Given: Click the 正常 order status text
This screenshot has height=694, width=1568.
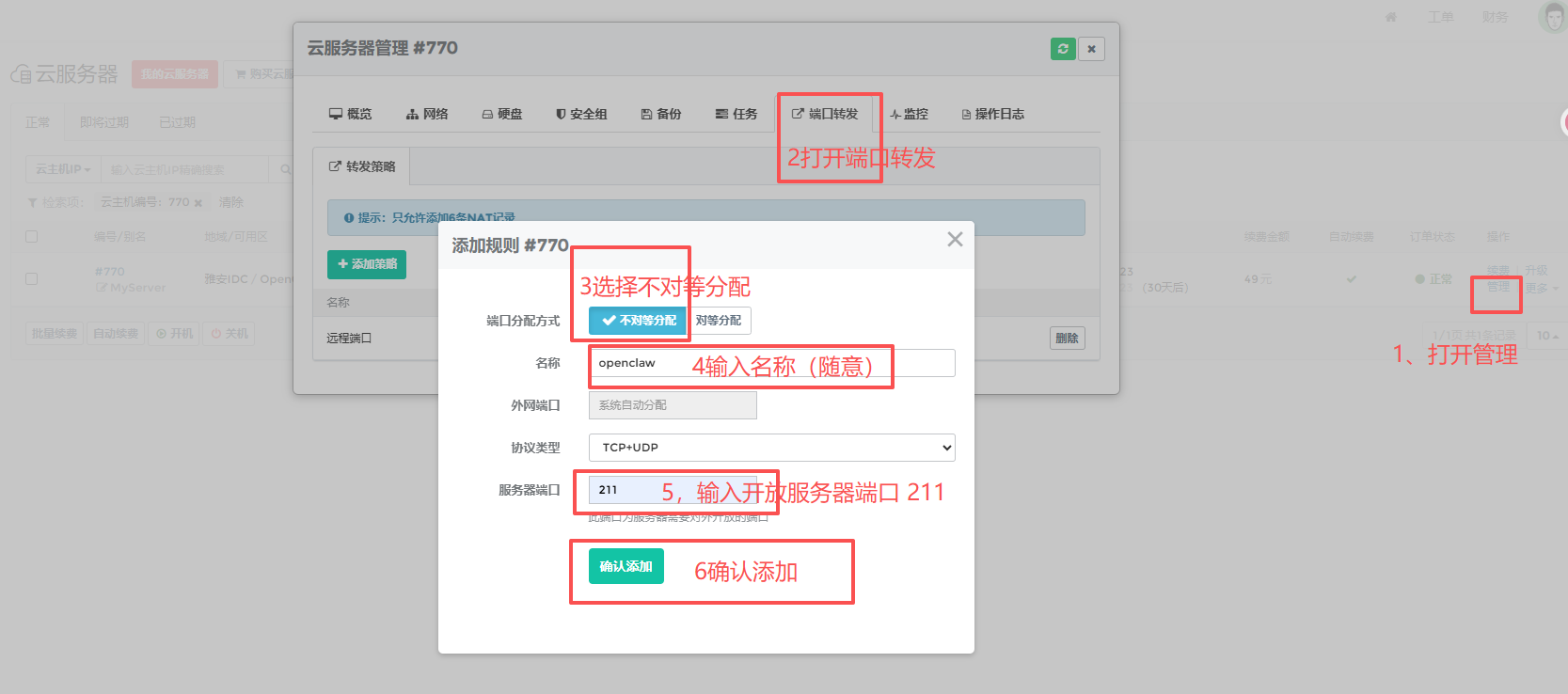Looking at the screenshot, I should point(1441,279).
